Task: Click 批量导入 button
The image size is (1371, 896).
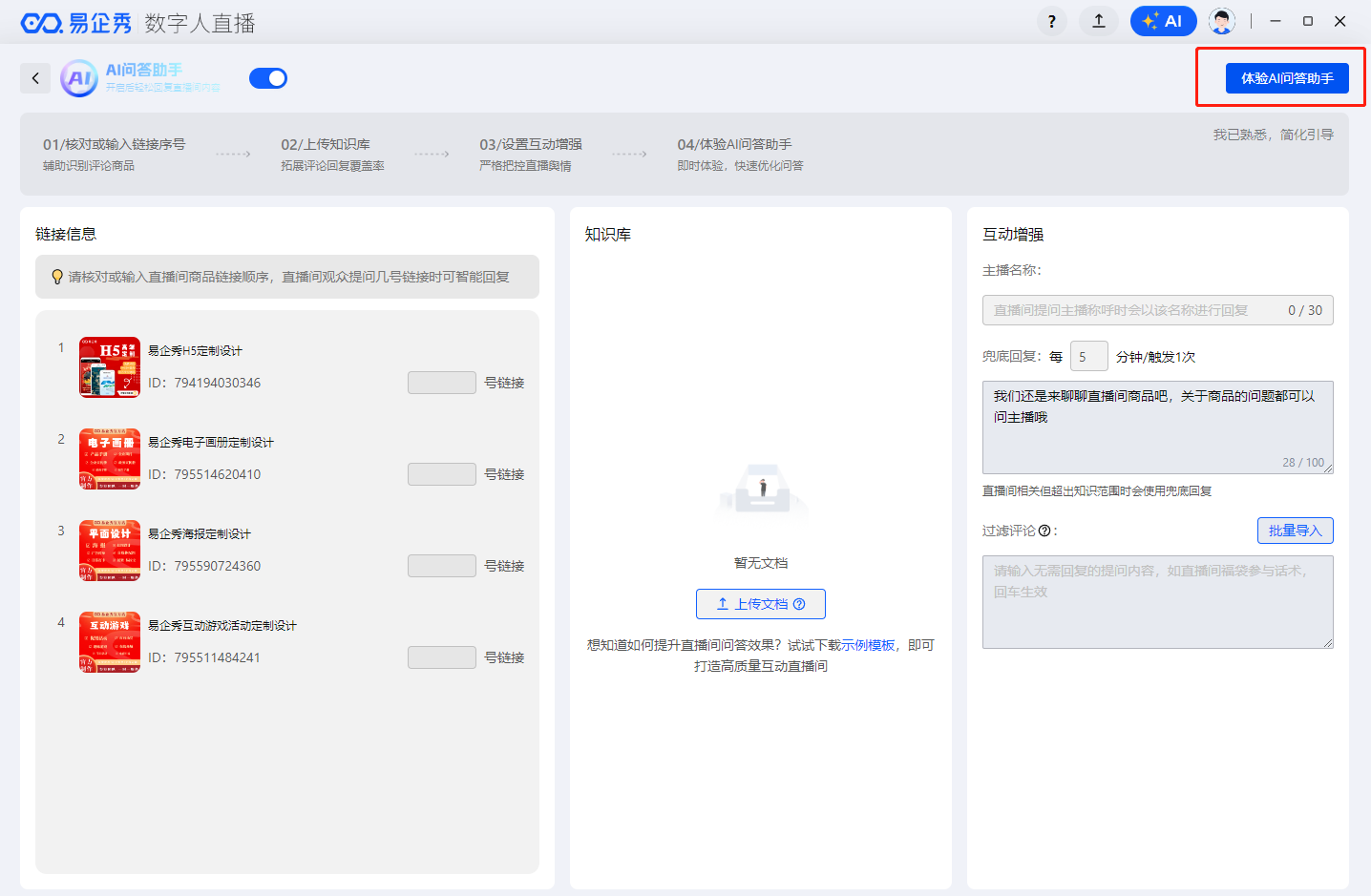Action: point(1295,531)
